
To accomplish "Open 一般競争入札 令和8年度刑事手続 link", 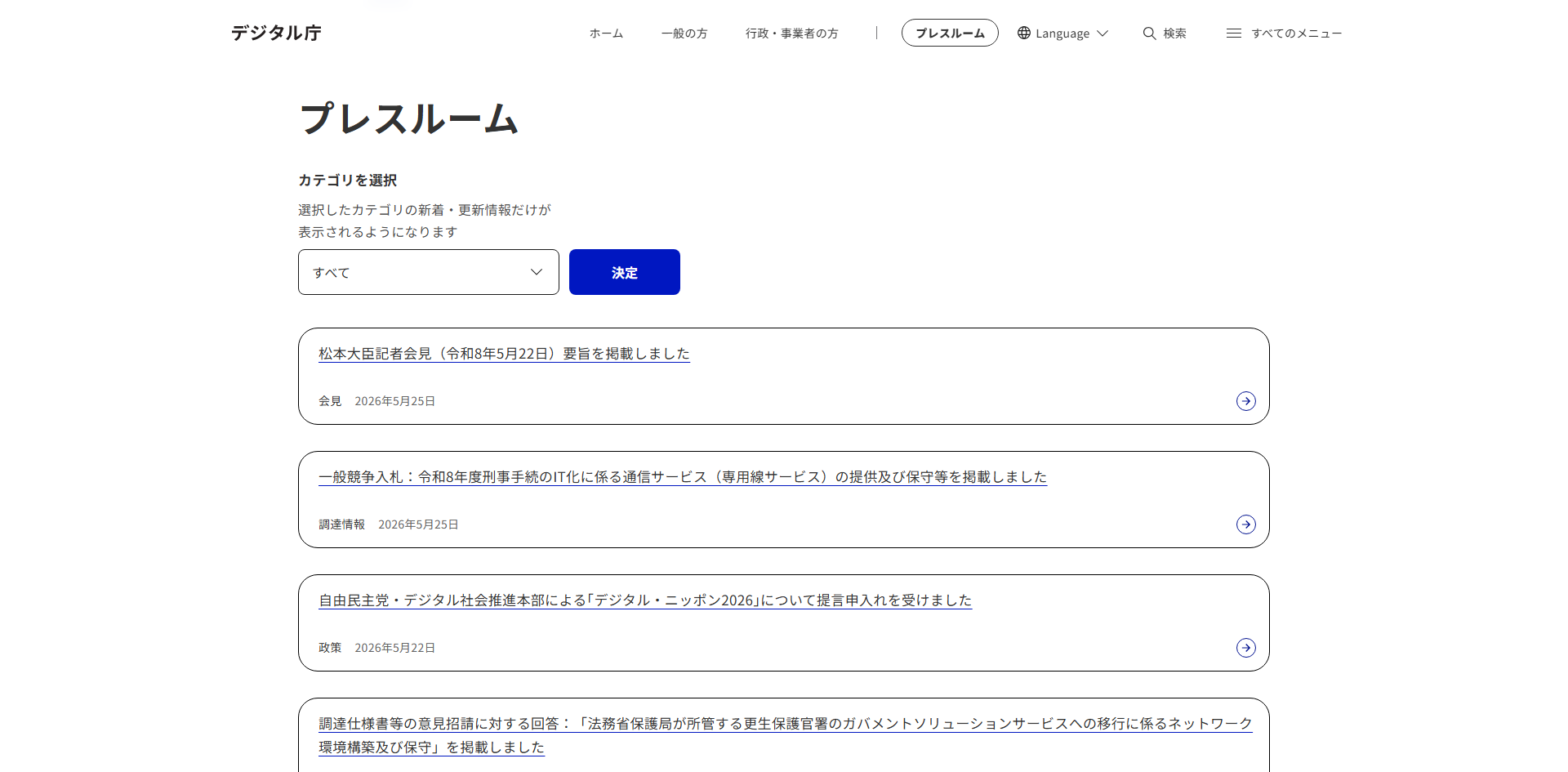I will pyautogui.click(x=683, y=477).
